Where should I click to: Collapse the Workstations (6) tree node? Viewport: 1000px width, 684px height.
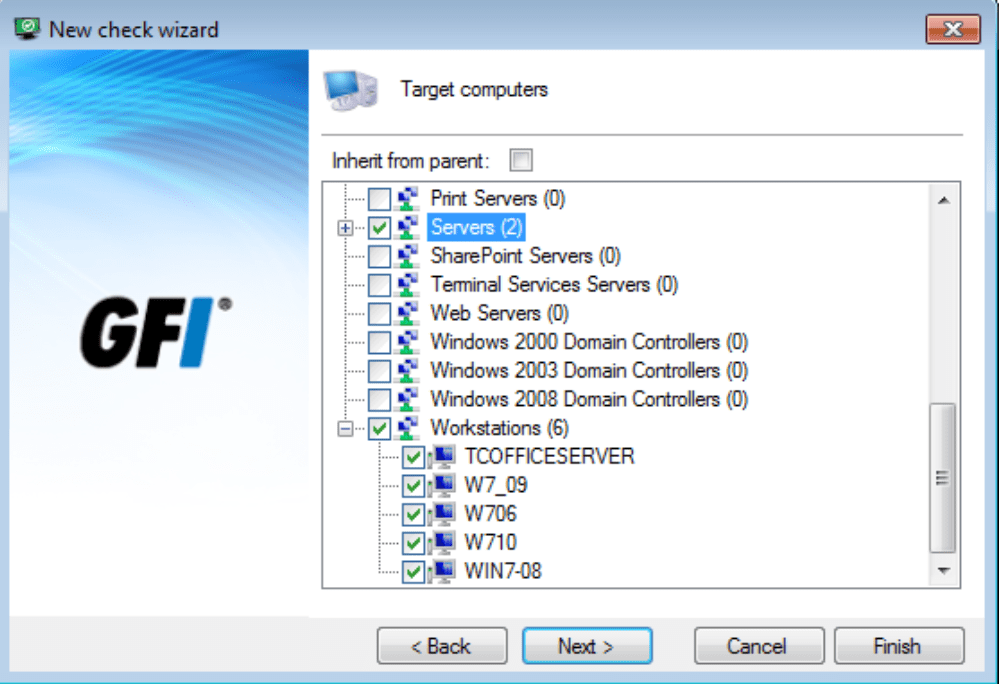pyautogui.click(x=345, y=428)
